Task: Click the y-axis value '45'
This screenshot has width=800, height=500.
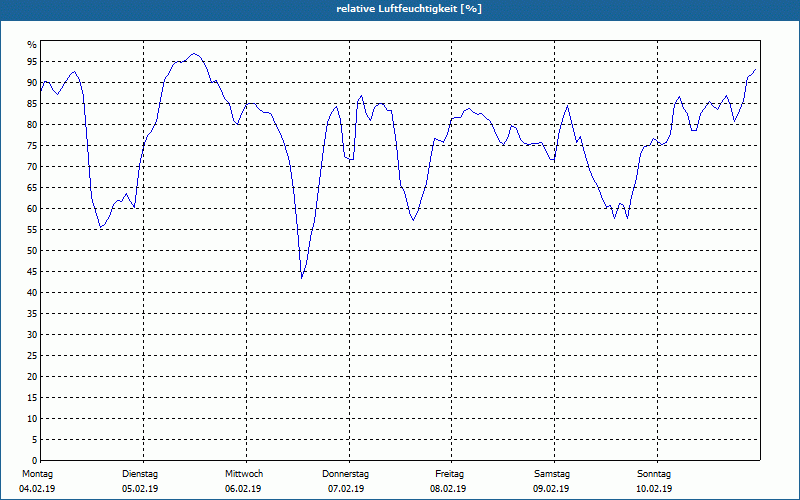Action: point(32,271)
